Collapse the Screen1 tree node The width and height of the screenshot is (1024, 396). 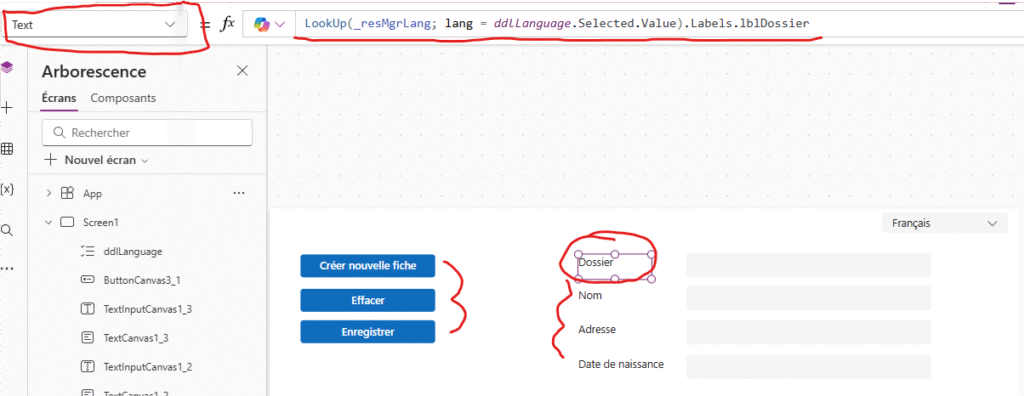click(48, 222)
